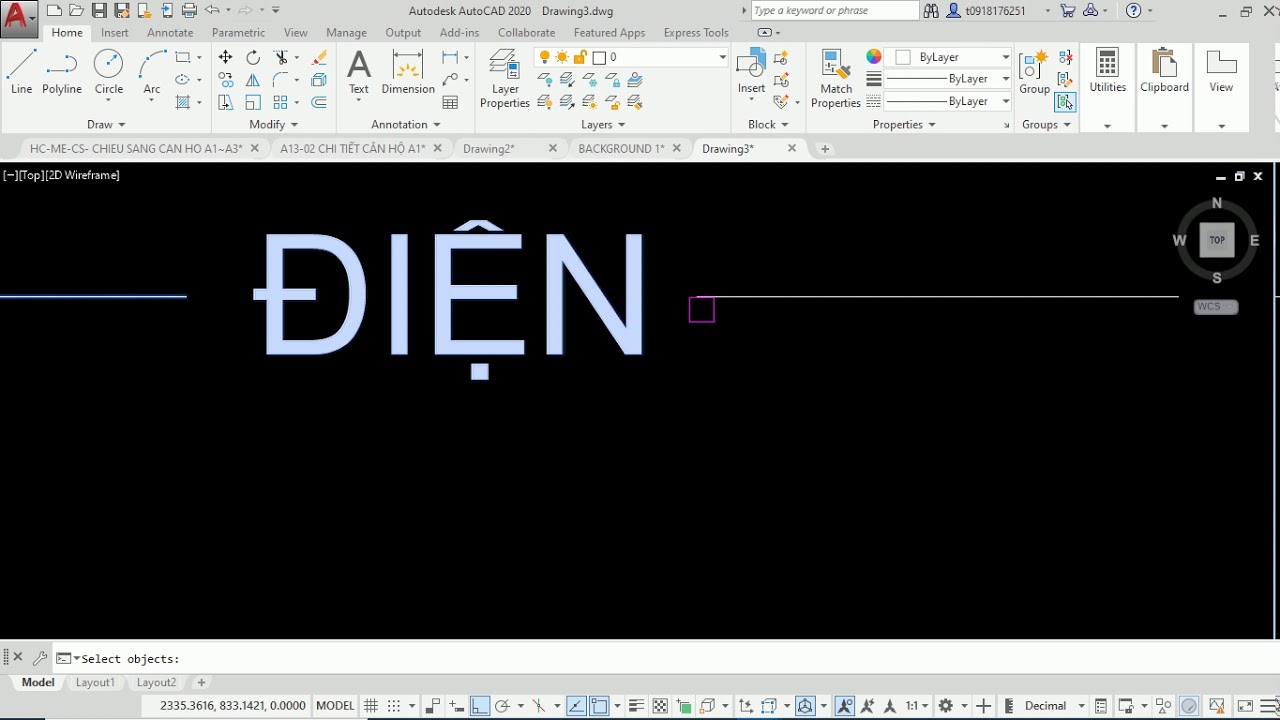Insert a Table from Annotation panel
This screenshot has width=1280, height=720.
451,102
